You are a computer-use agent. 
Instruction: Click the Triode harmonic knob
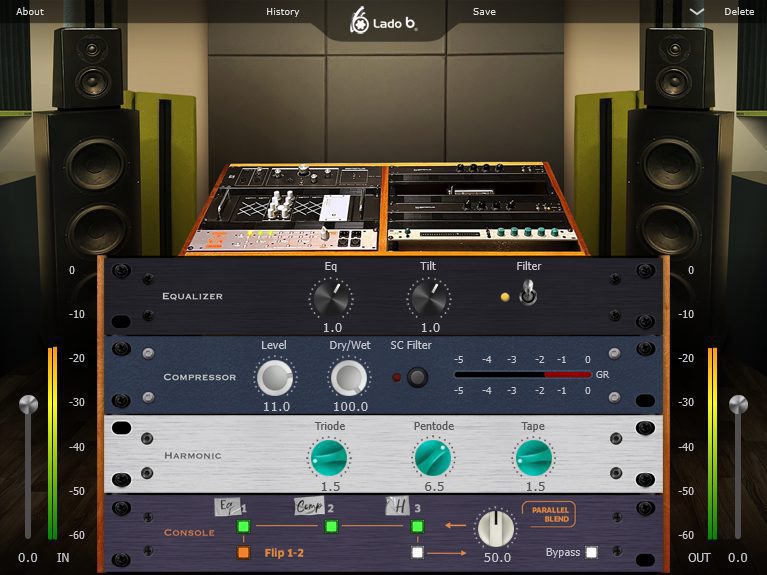[330, 459]
